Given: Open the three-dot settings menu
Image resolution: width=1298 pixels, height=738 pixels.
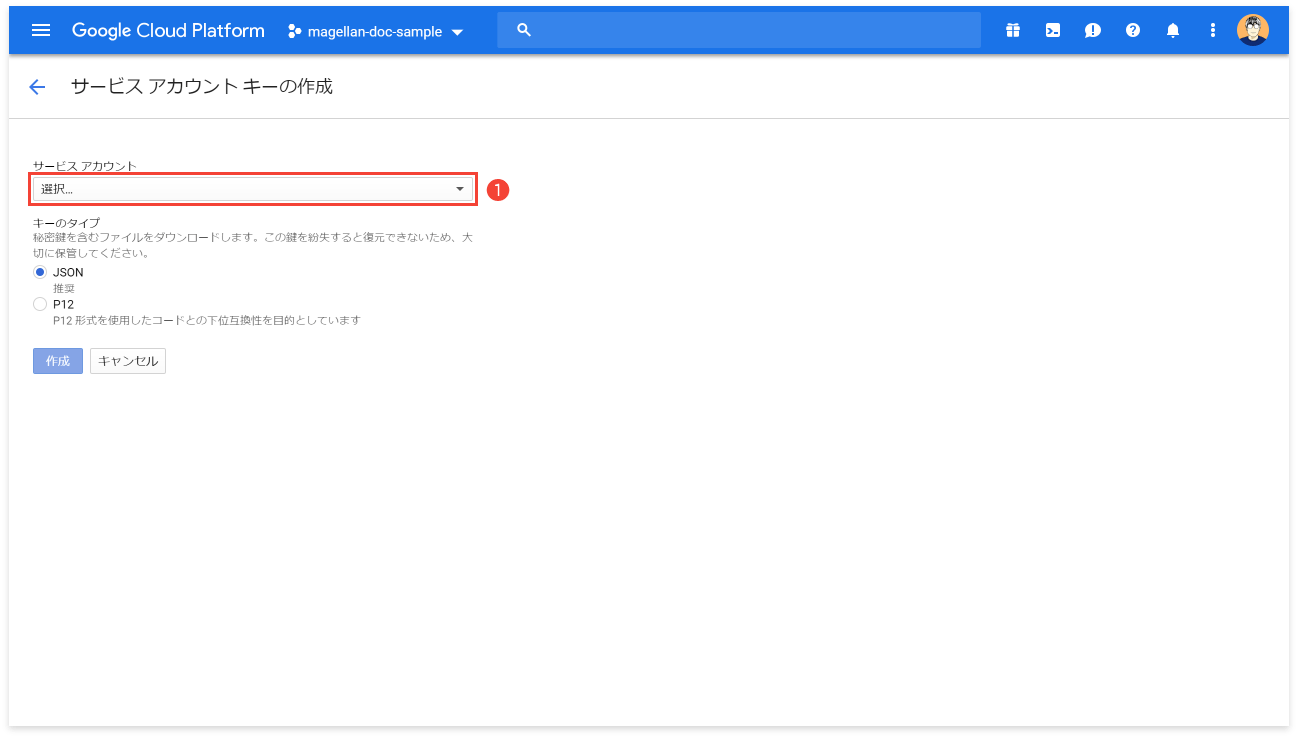Looking at the screenshot, I should coord(1213,30).
